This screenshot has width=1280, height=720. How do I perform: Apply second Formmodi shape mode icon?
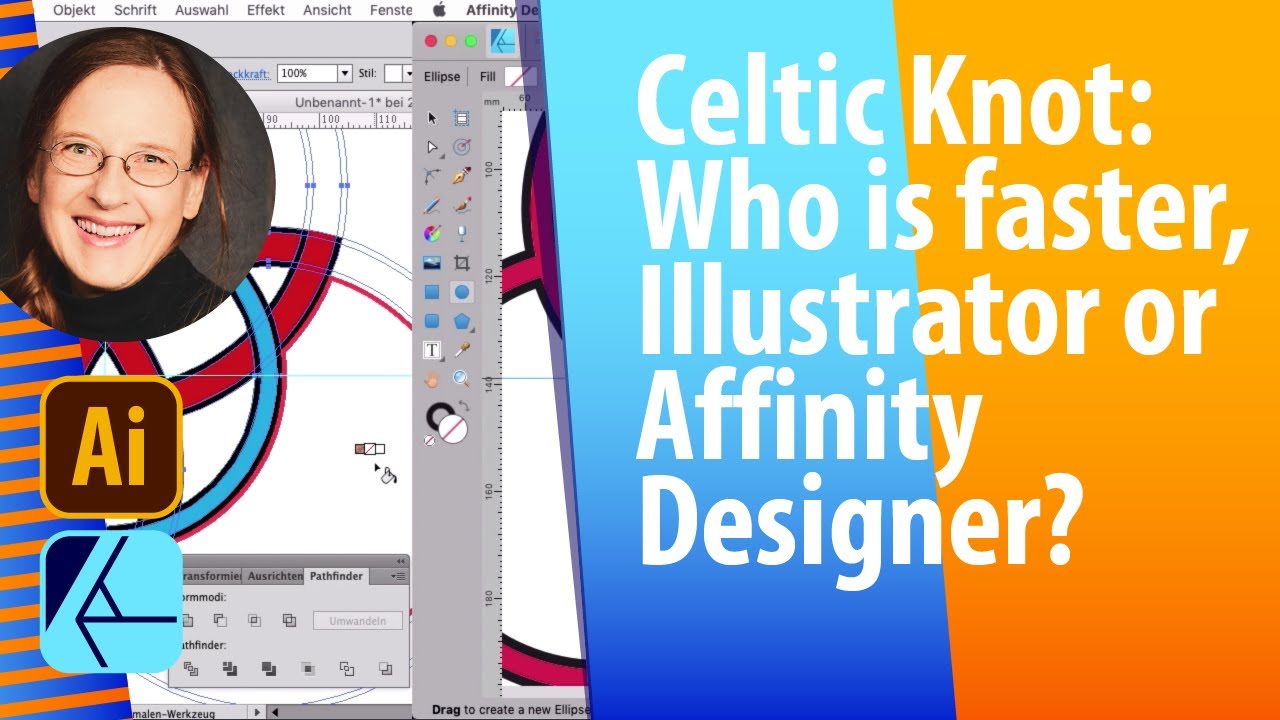click(220, 620)
